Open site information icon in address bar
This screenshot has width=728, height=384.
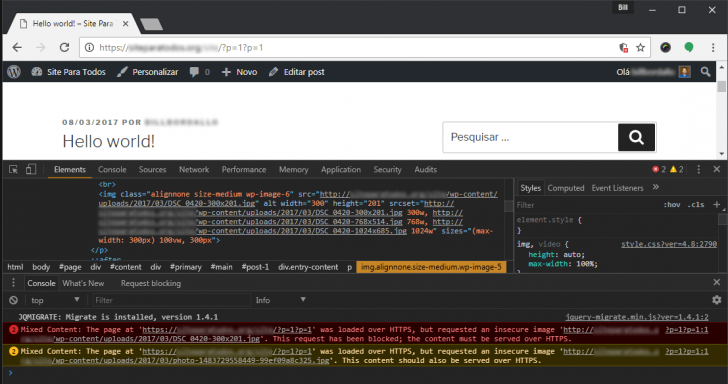coord(89,47)
